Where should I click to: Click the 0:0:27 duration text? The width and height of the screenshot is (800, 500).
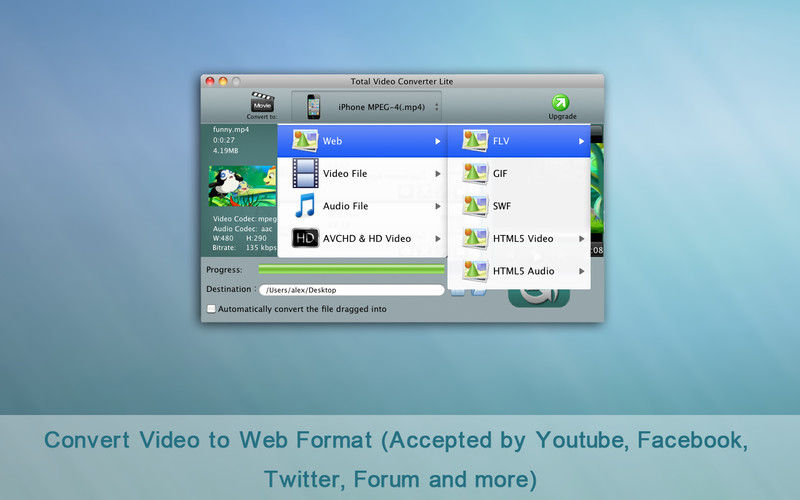click(224, 140)
